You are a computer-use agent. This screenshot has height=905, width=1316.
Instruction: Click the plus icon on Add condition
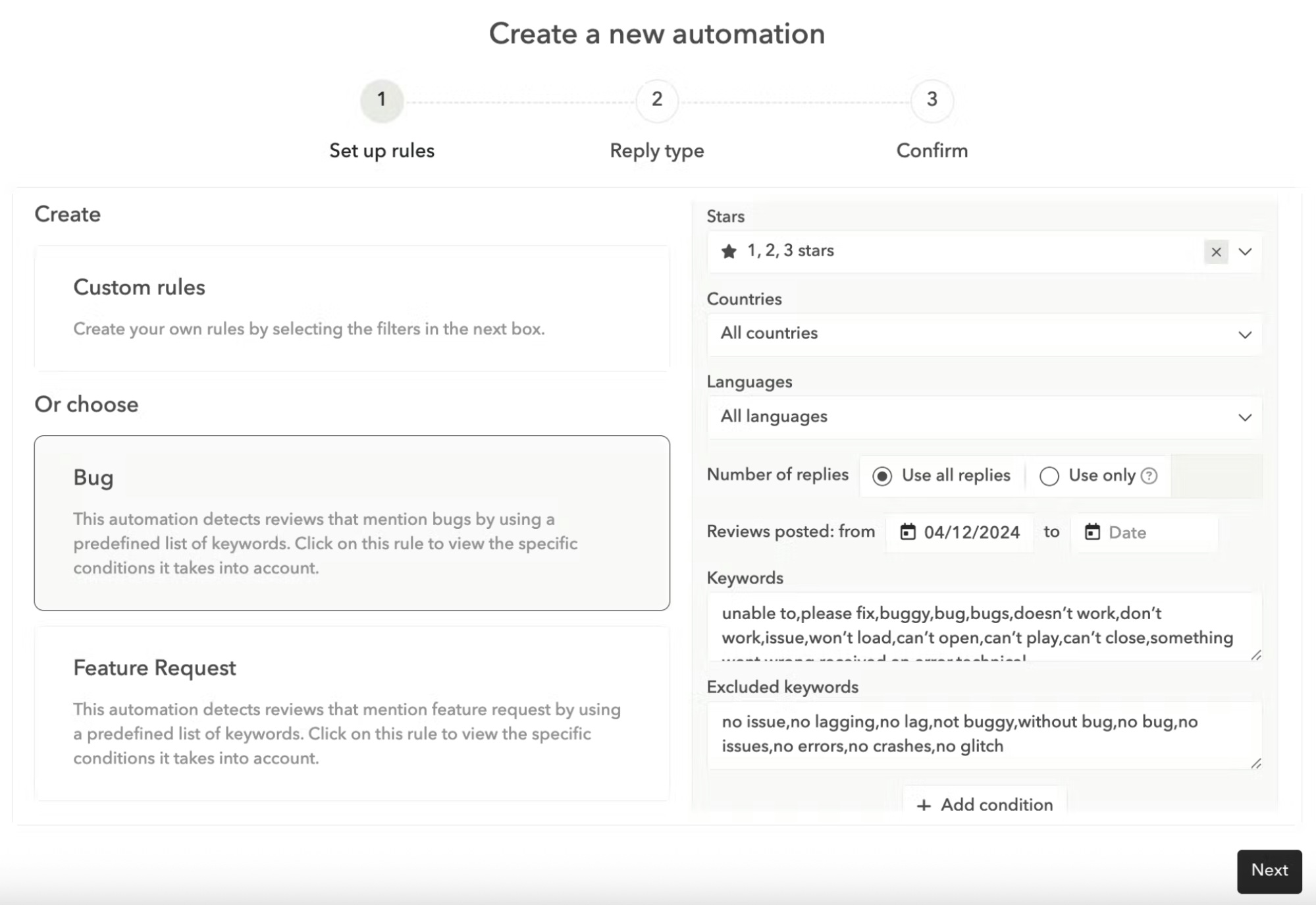click(924, 805)
